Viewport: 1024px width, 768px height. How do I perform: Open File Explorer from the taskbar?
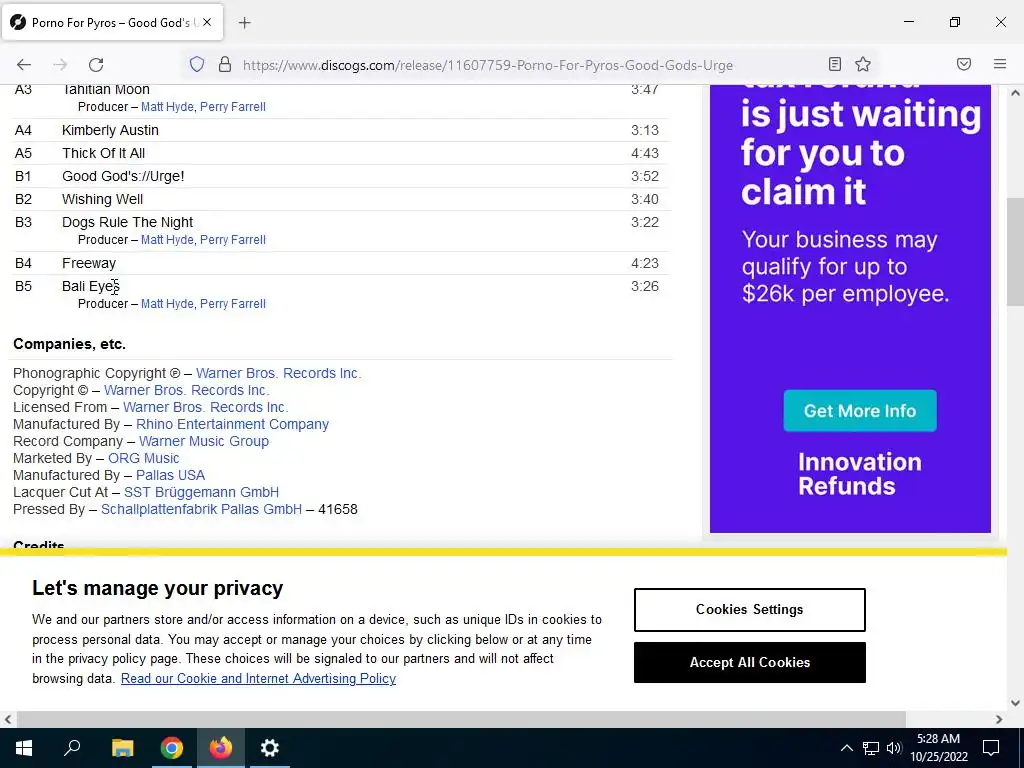click(122, 748)
